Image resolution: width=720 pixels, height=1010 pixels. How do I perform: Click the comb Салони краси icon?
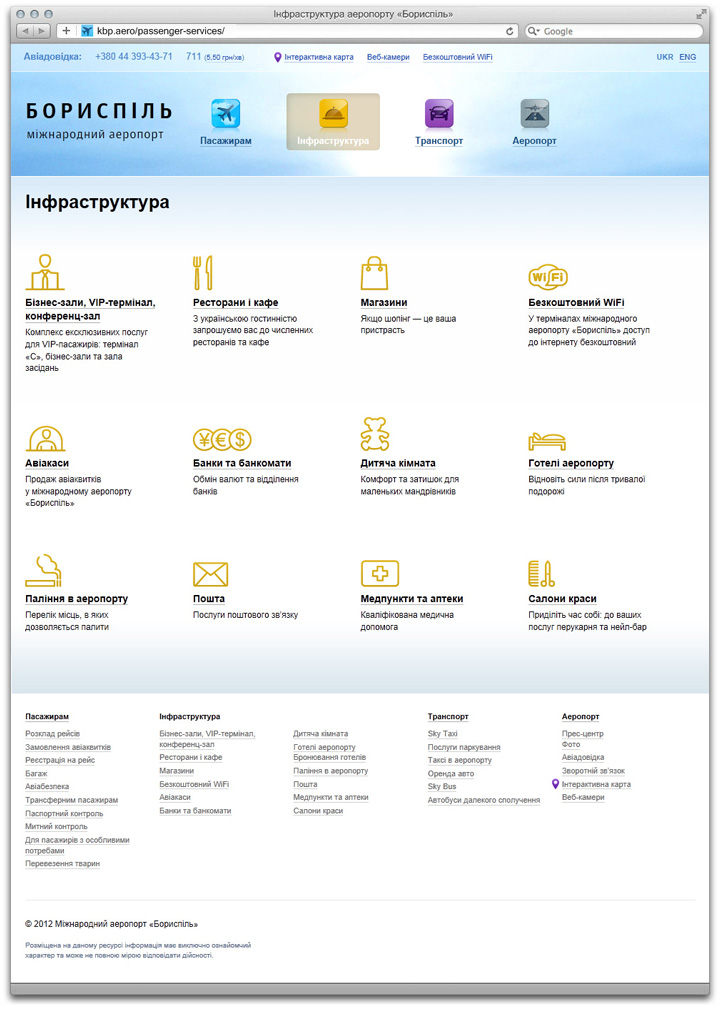[542, 573]
